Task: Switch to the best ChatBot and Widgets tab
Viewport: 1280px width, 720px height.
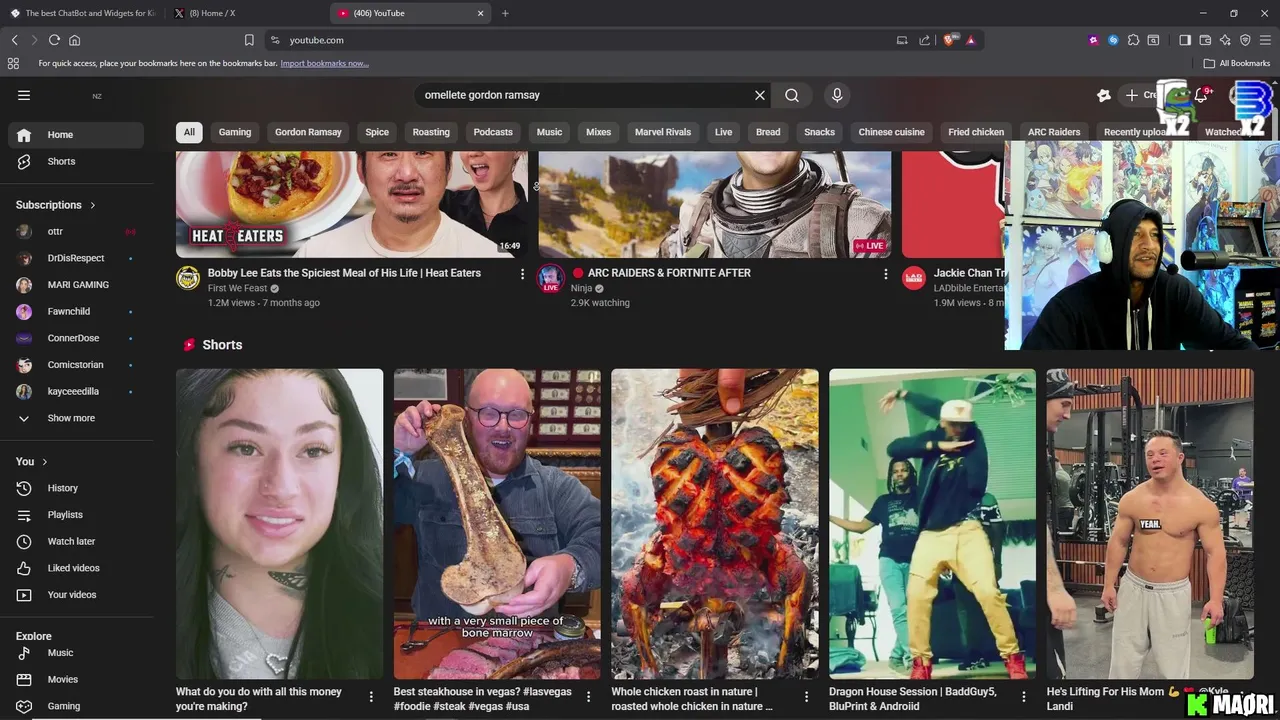Action: coord(82,13)
